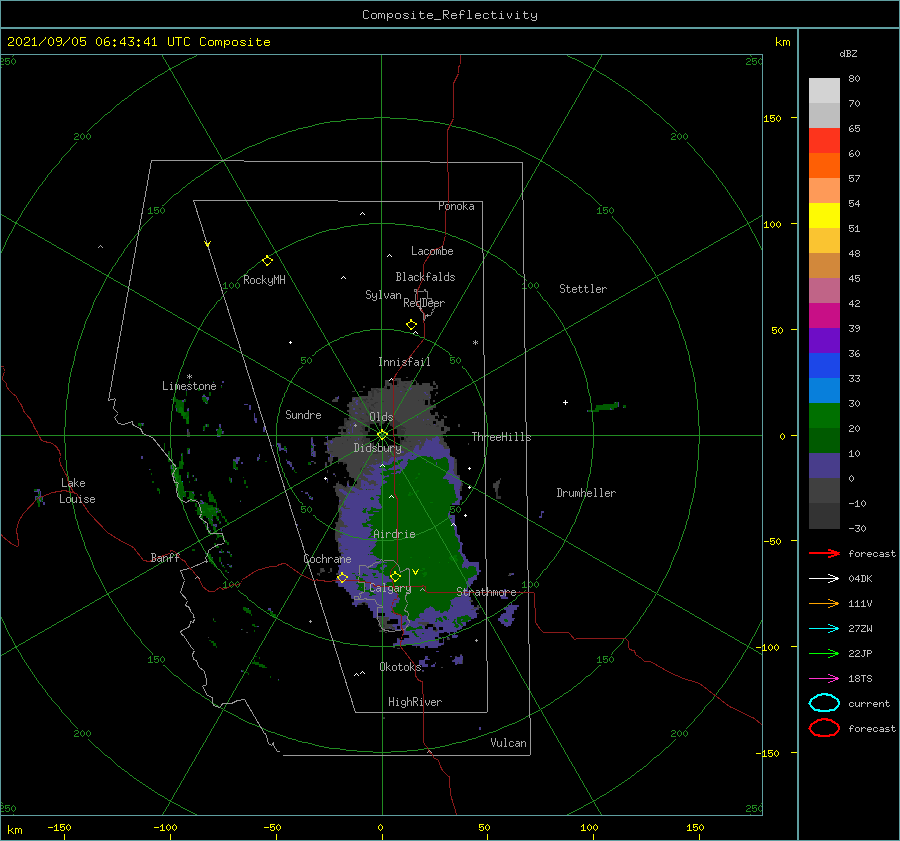The height and width of the screenshot is (841, 900).
Task: Click the asterisk marker above Limestone
Action: [x=189, y=377]
